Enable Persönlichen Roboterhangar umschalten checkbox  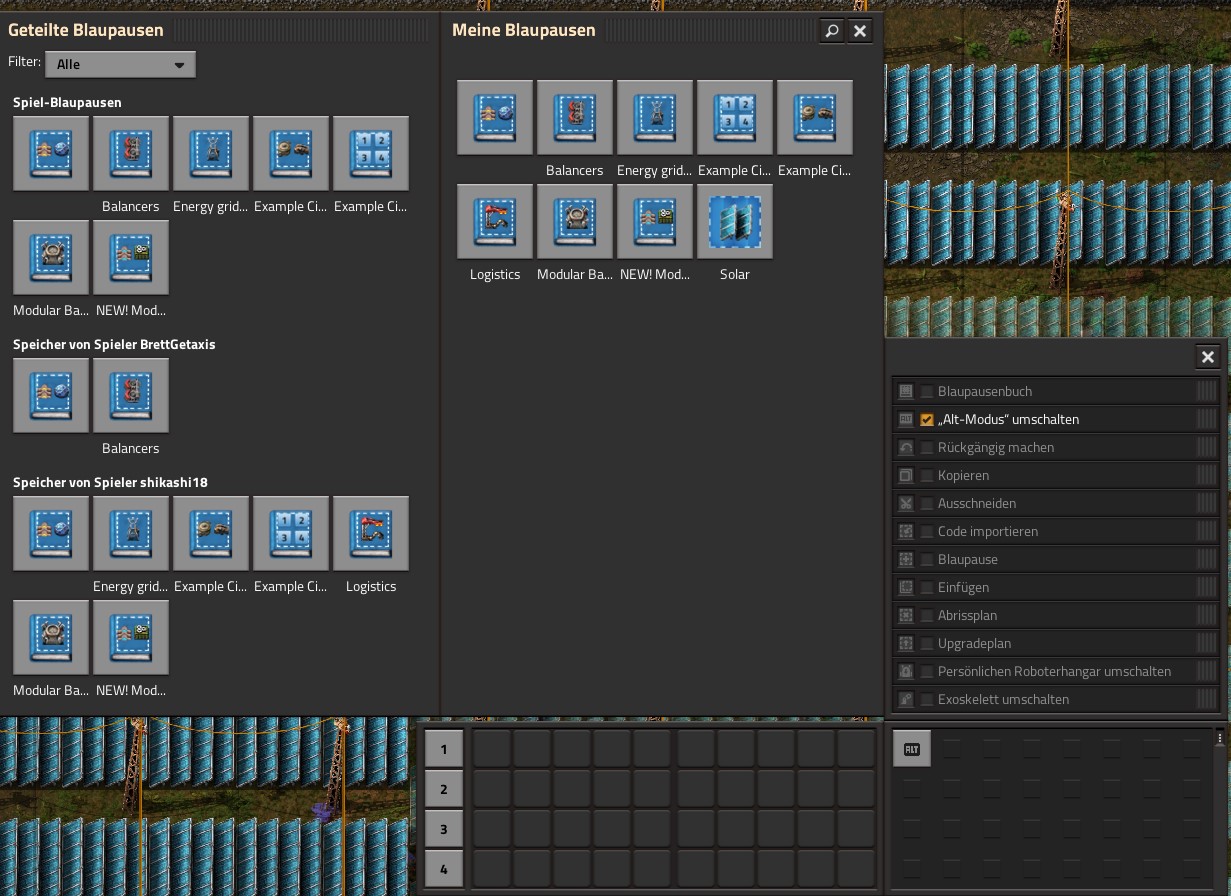[927, 672]
